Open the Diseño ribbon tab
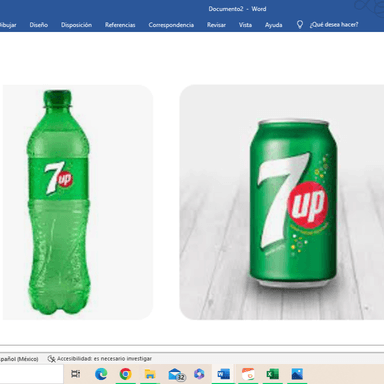 (x=39, y=25)
